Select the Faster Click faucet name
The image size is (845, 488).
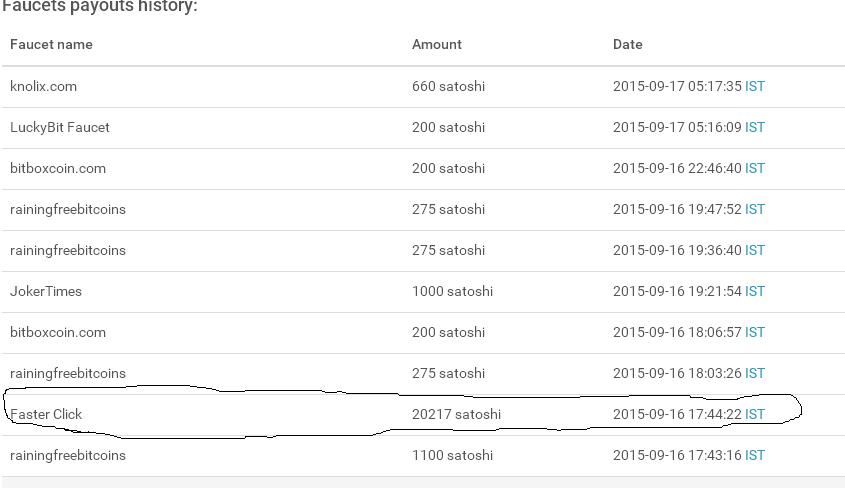(46, 414)
